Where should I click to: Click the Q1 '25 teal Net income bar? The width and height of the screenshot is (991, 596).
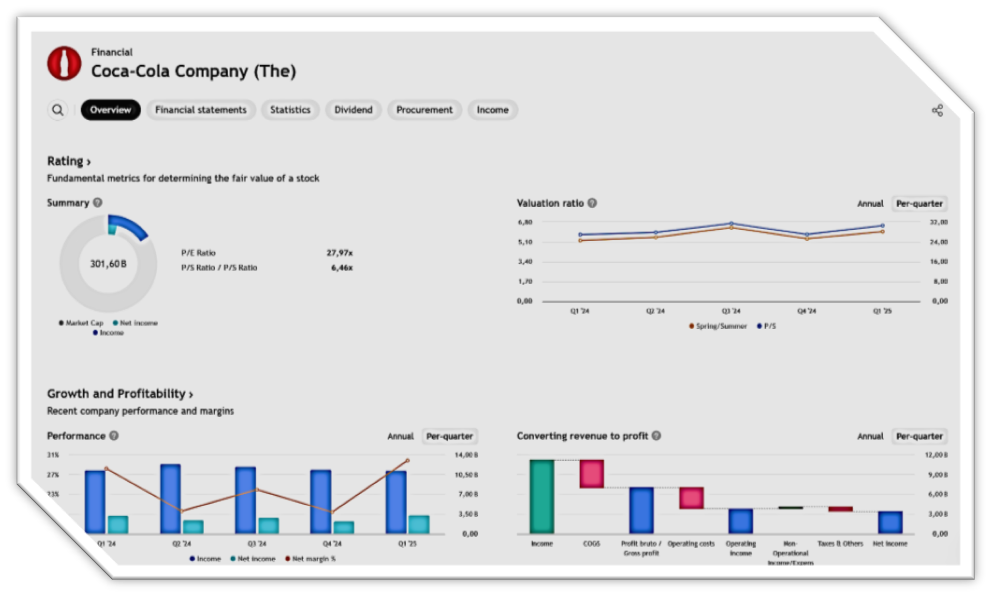click(x=418, y=525)
